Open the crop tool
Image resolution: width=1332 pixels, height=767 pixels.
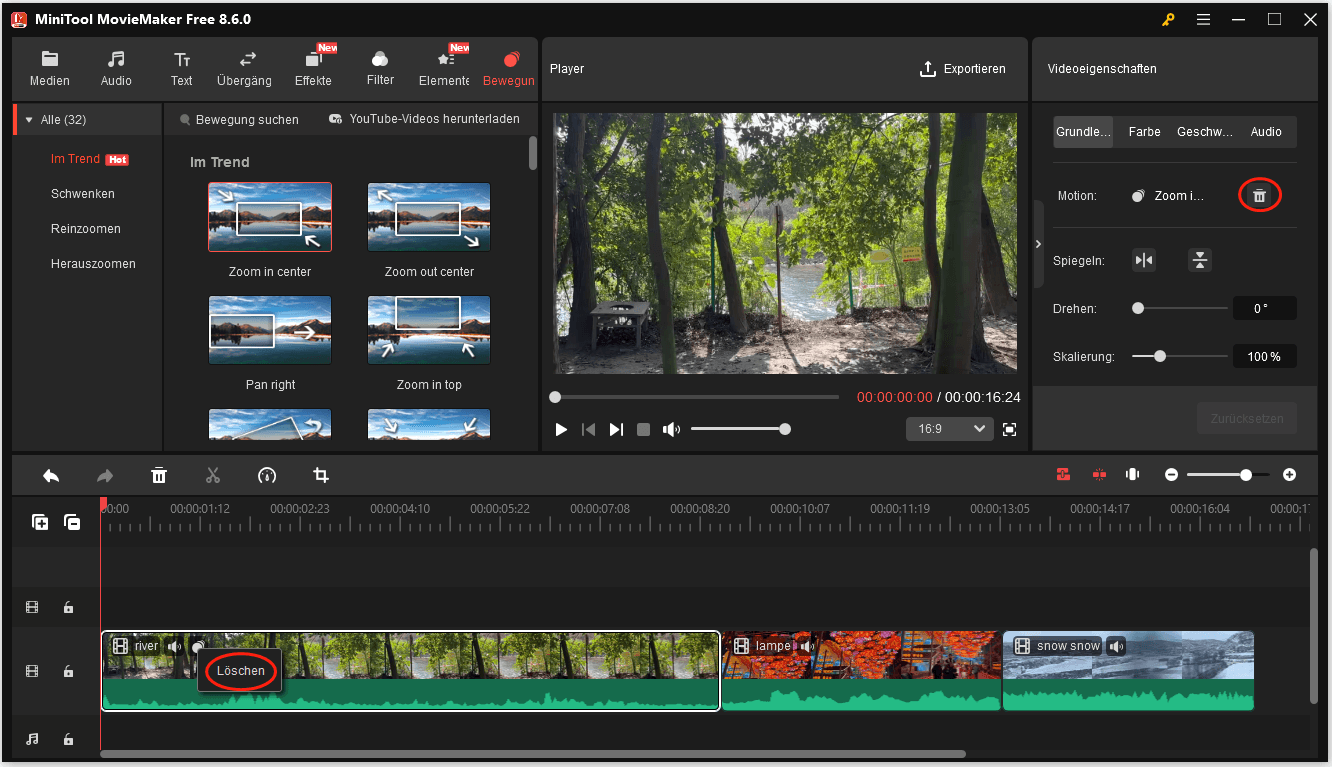coord(321,475)
